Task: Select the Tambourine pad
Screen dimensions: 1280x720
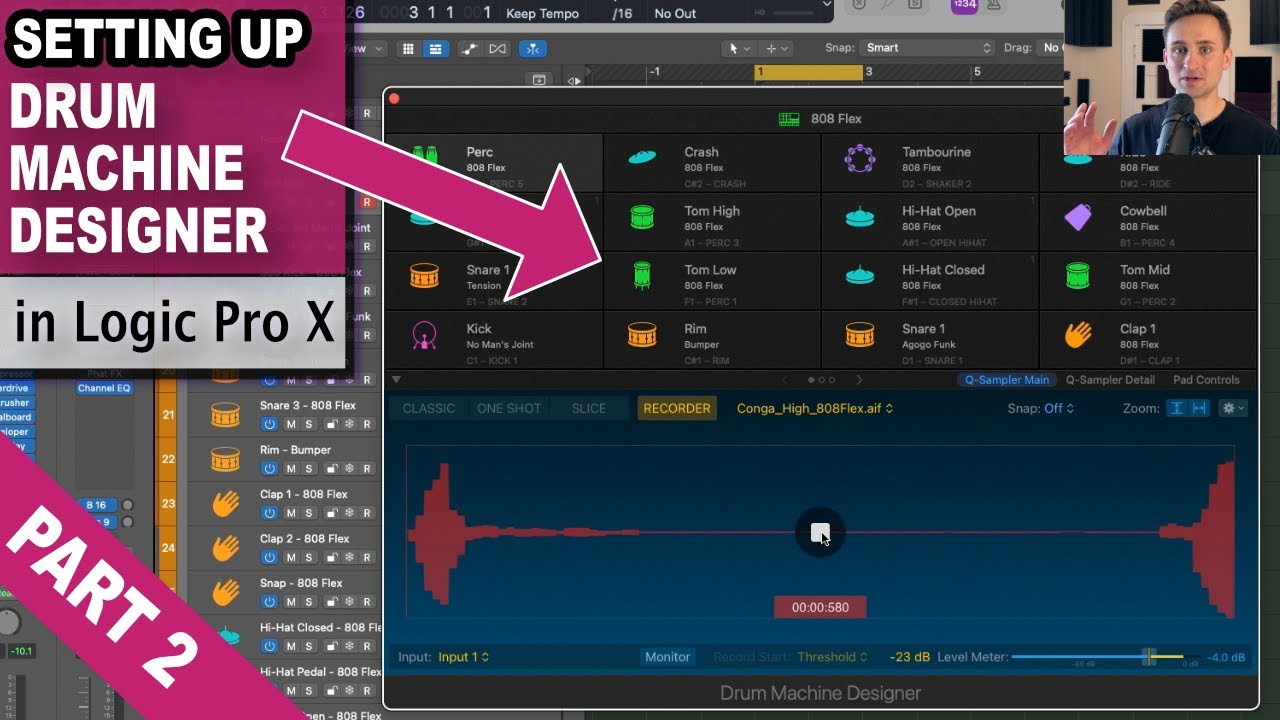Action: tap(930, 164)
